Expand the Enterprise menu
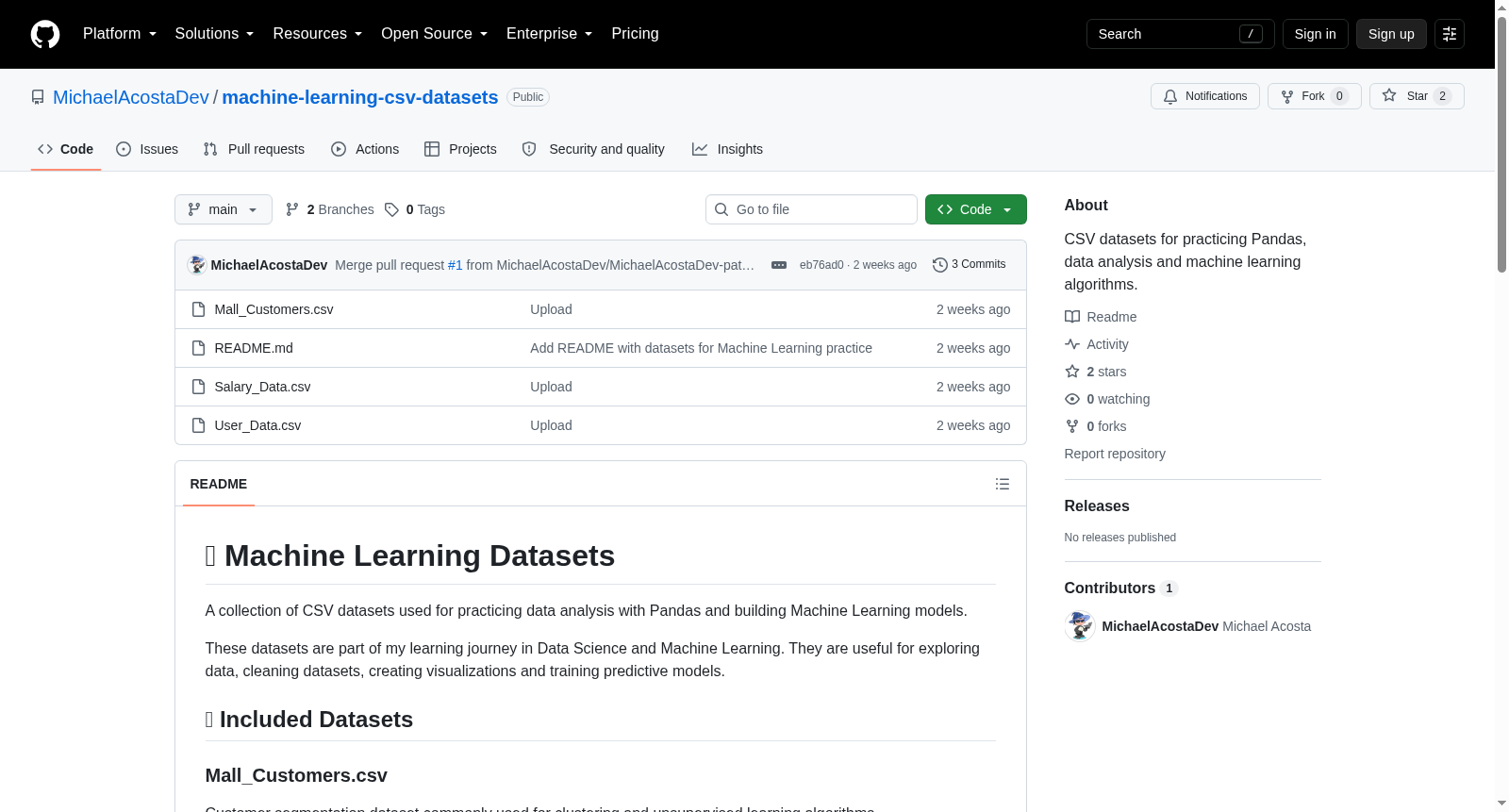This screenshot has height=812, width=1509. click(x=549, y=34)
